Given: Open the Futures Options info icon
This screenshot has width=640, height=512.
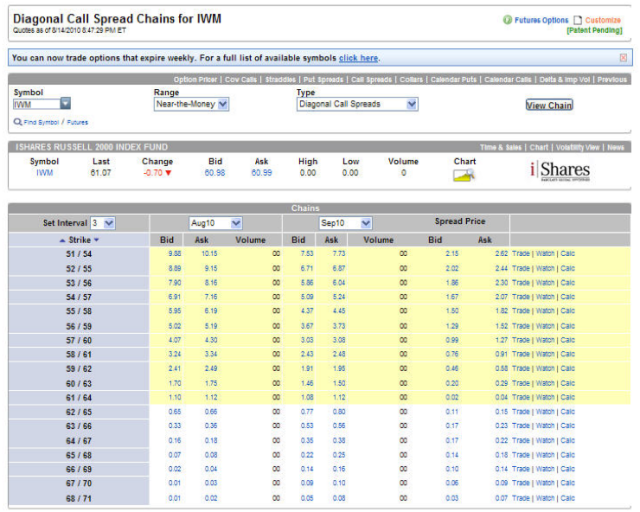Looking at the screenshot, I should tap(507, 20).
